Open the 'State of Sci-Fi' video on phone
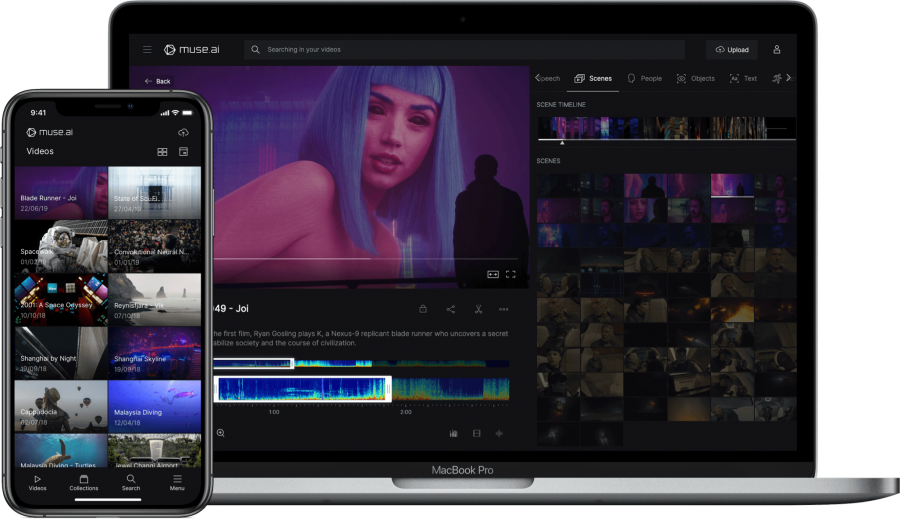900x519 pixels. click(x=154, y=193)
